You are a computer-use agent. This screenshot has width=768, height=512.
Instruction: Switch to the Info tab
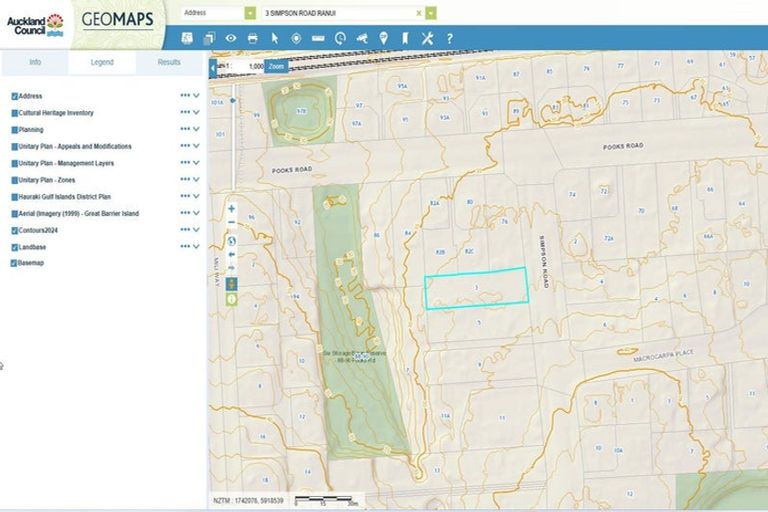click(x=34, y=62)
